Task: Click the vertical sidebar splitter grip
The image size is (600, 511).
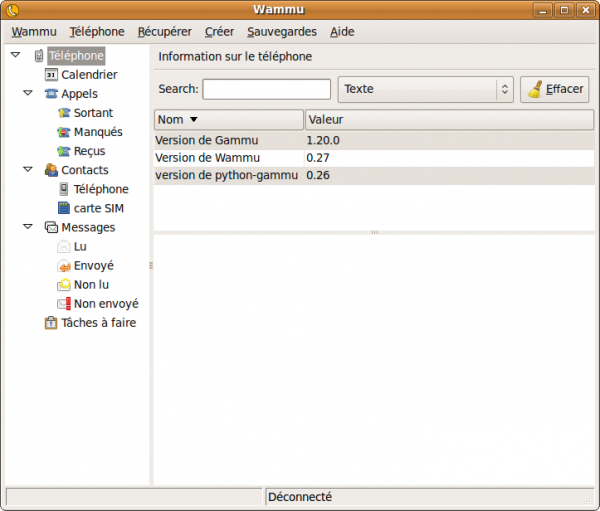Action: point(151,266)
